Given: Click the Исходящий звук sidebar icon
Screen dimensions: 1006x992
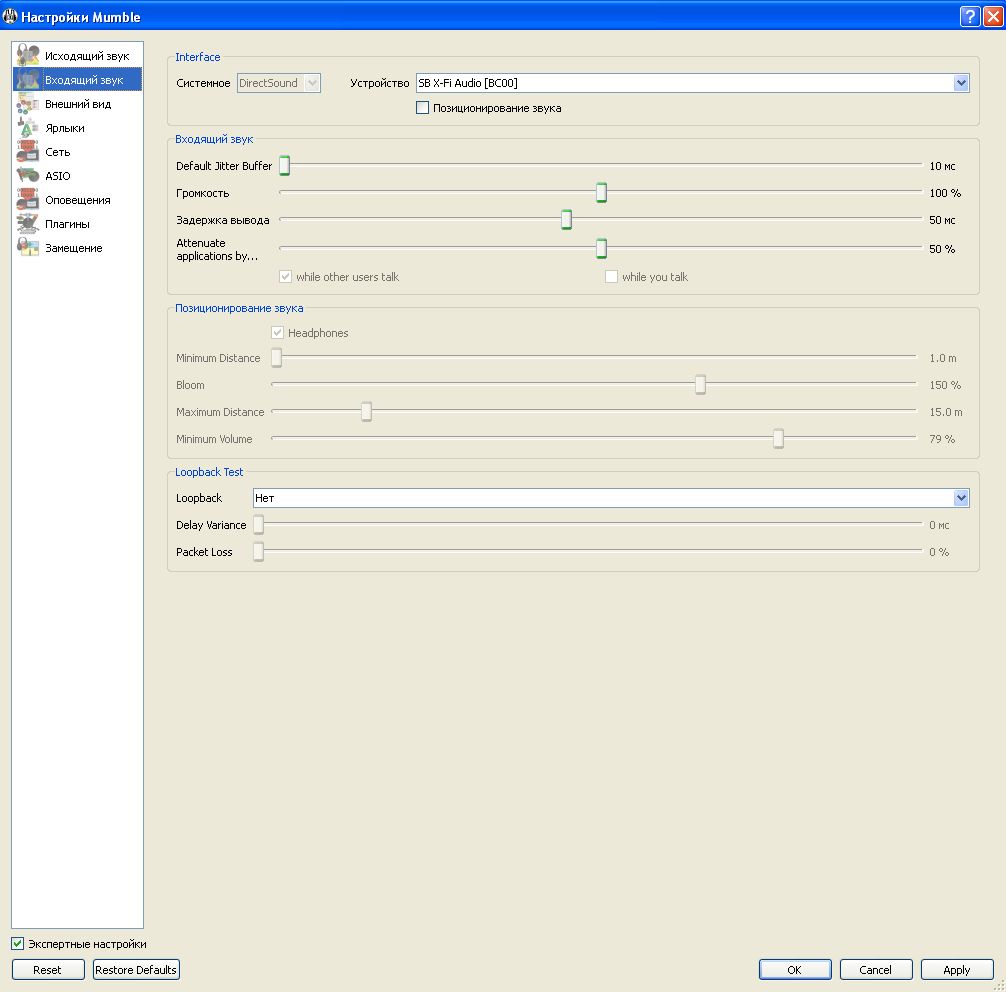Looking at the screenshot, I should point(28,56).
